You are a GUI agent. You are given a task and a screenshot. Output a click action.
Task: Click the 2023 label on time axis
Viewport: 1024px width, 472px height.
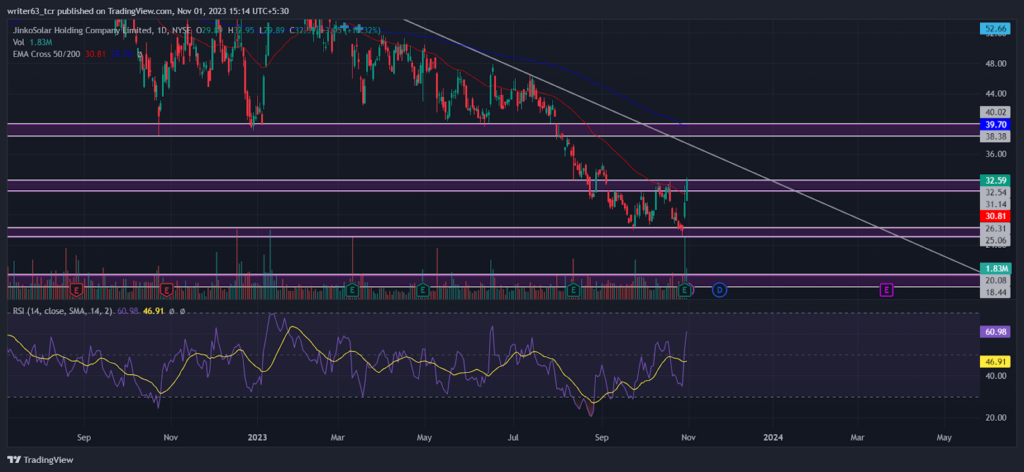click(258, 435)
